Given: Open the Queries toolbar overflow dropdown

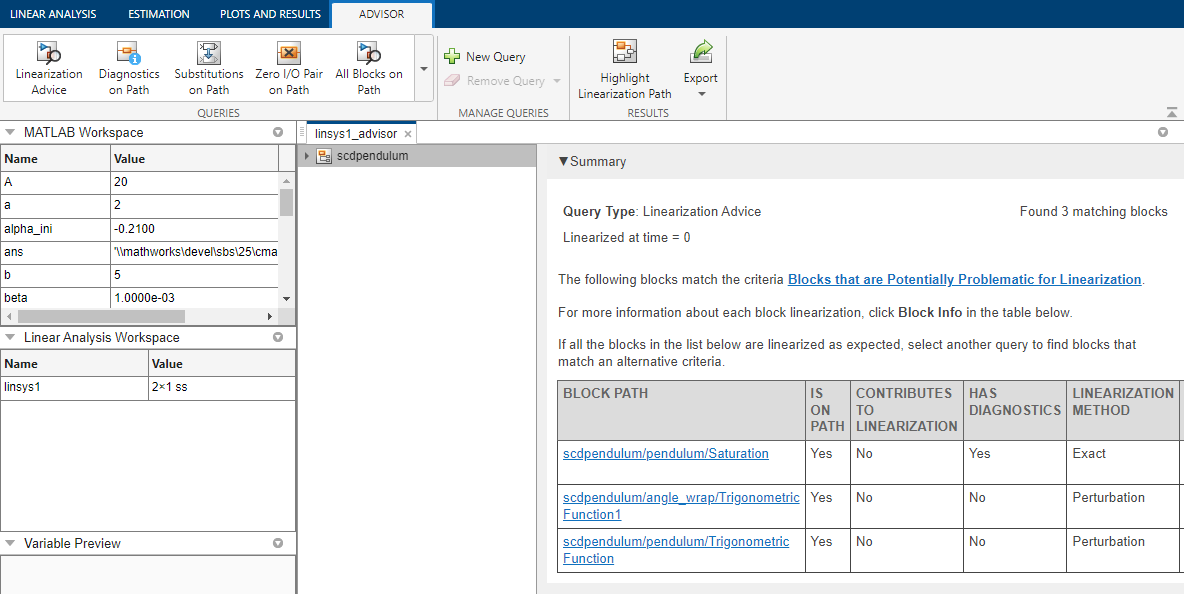Looking at the screenshot, I should coord(422,68).
